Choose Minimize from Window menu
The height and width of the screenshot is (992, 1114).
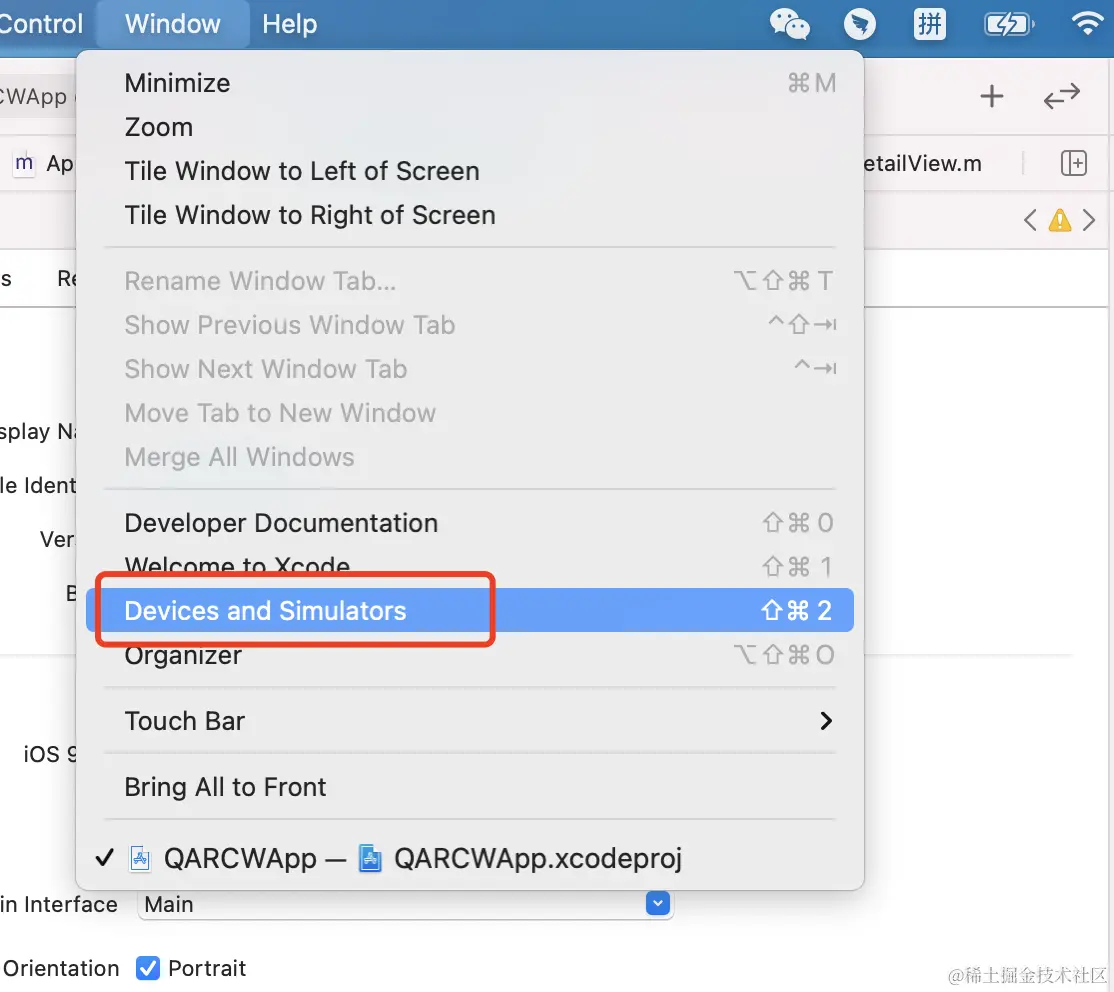470,83
